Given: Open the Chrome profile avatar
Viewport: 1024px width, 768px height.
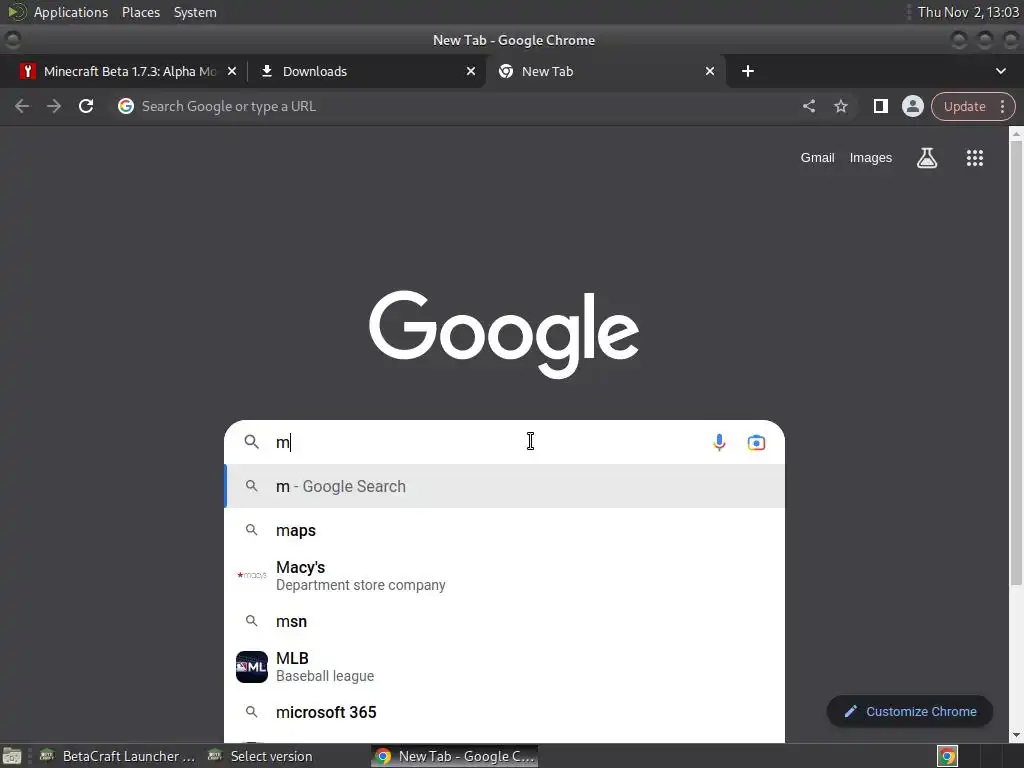Looking at the screenshot, I should click(x=912, y=106).
